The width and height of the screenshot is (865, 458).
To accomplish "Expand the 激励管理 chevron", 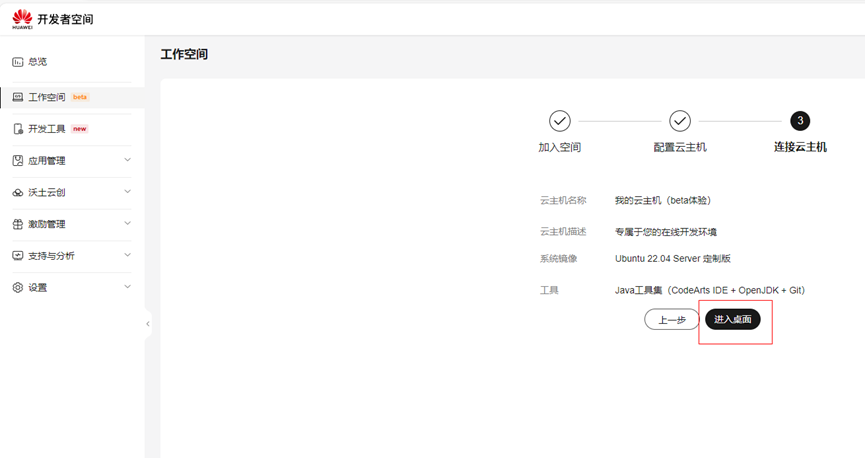I will [x=127, y=223].
